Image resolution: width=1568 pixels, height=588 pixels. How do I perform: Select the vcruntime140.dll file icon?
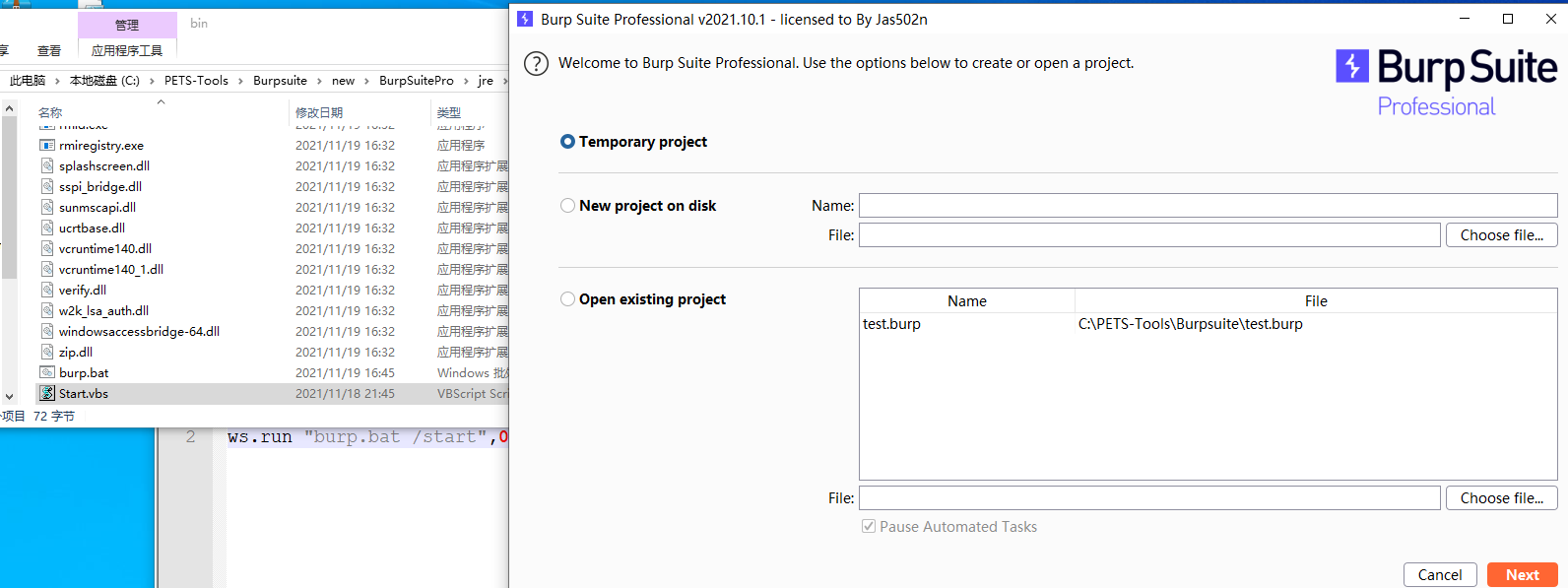coord(47,249)
